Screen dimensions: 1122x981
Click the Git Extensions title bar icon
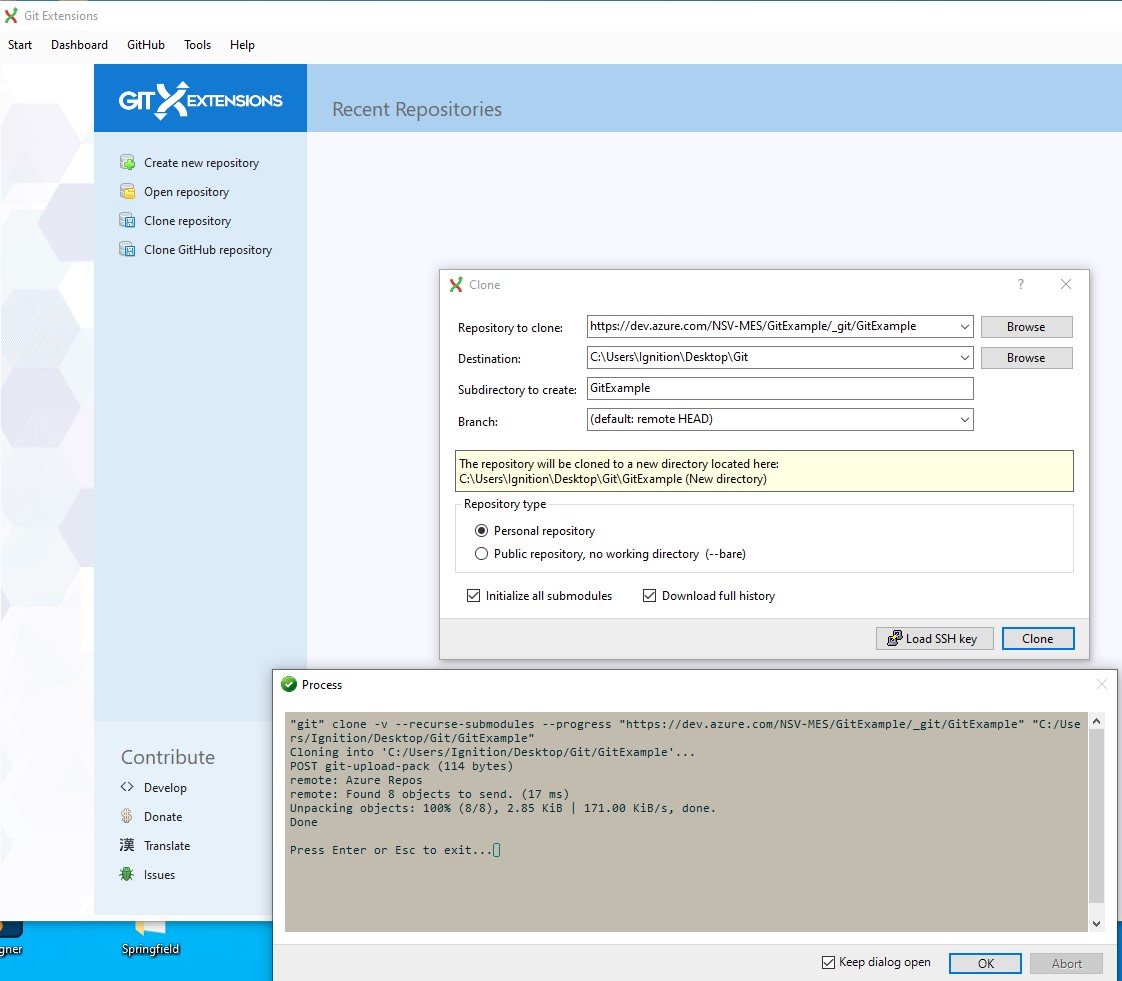pyautogui.click(x=11, y=15)
